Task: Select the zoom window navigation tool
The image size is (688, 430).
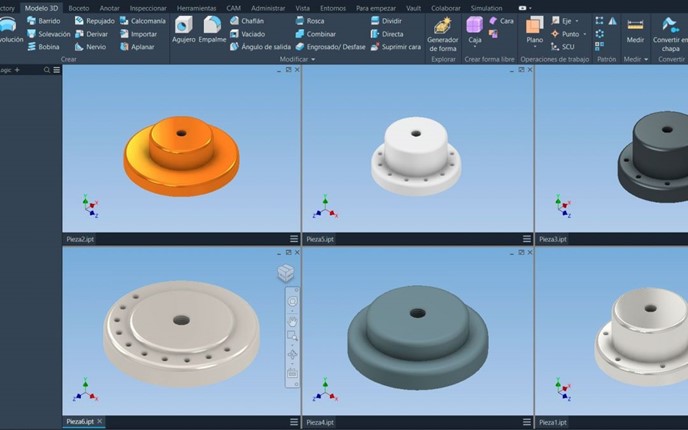Action: (x=292, y=337)
